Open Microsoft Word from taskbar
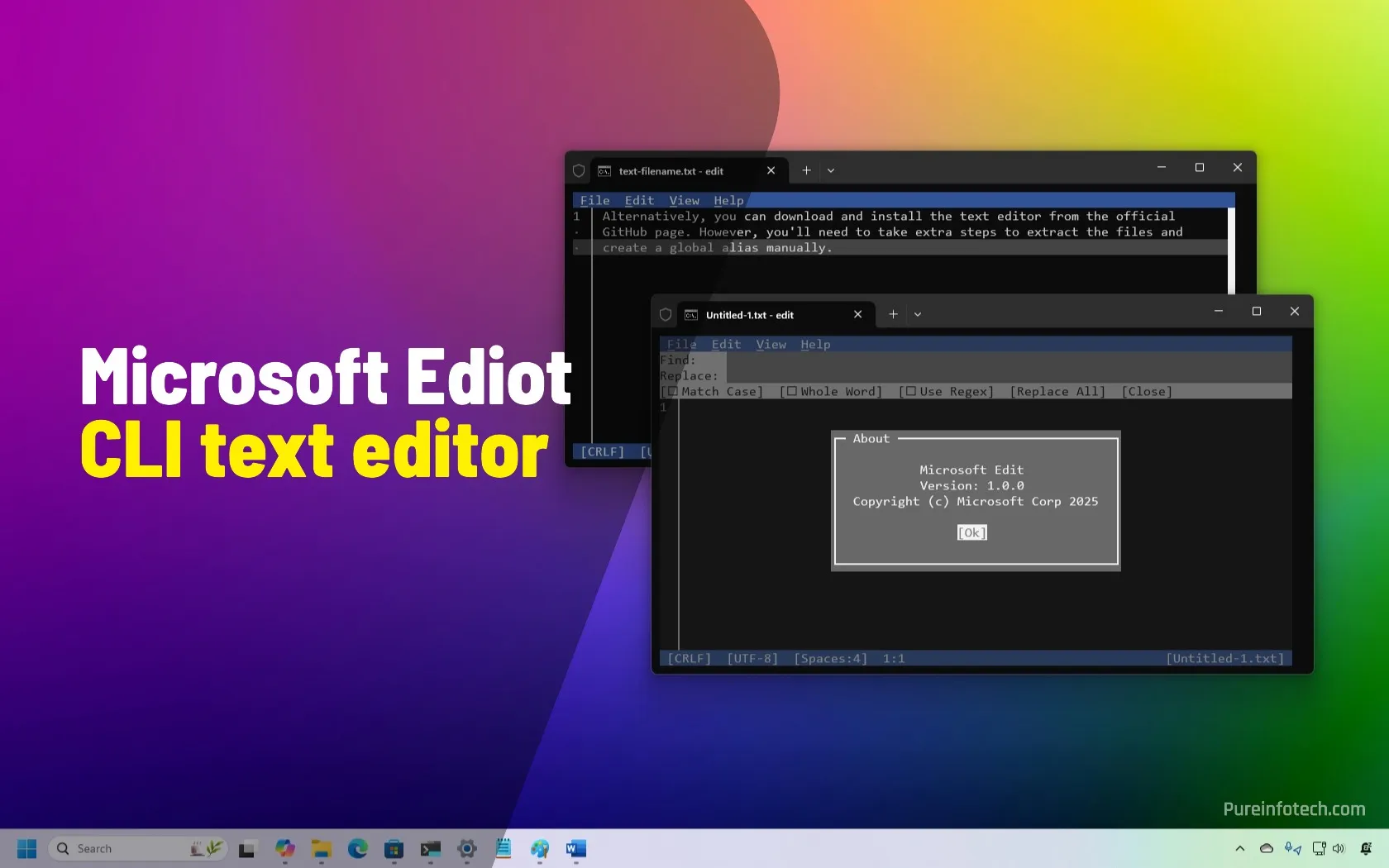 [x=576, y=849]
